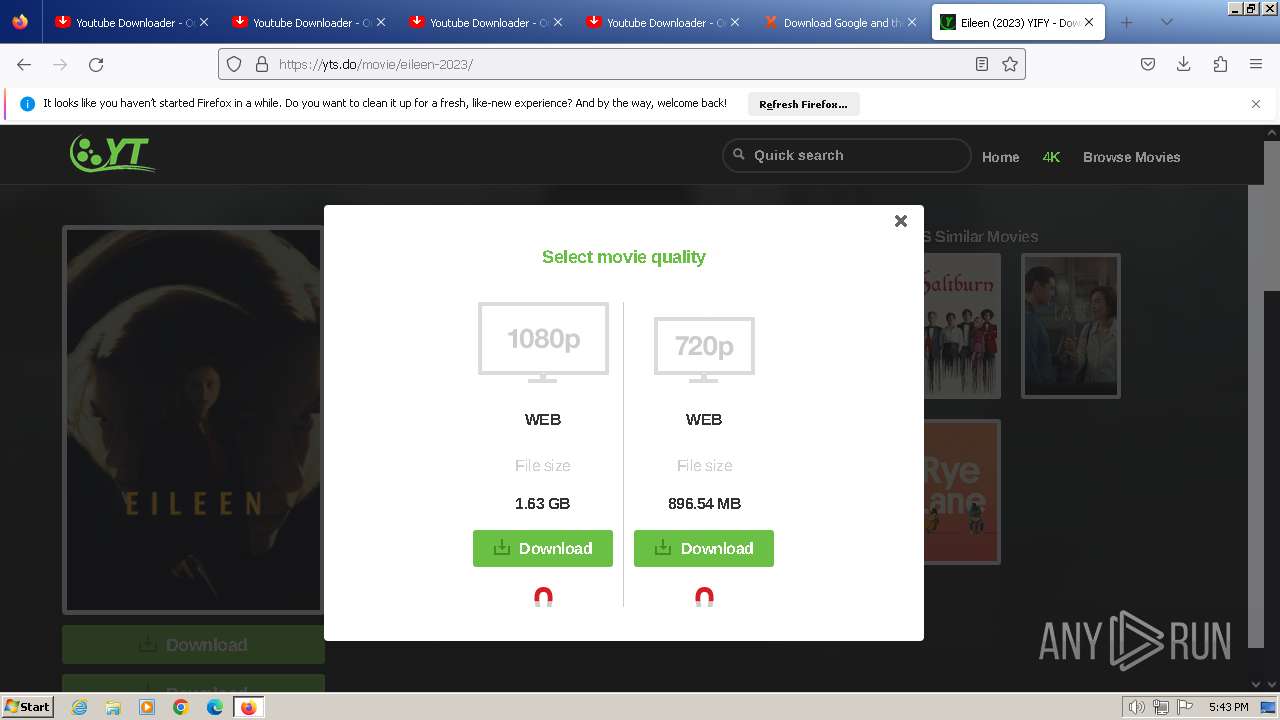Image resolution: width=1280 pixels, height=720 pixels.
Task: Click Refresh Firefox button
Action: [x=803, y=104]
